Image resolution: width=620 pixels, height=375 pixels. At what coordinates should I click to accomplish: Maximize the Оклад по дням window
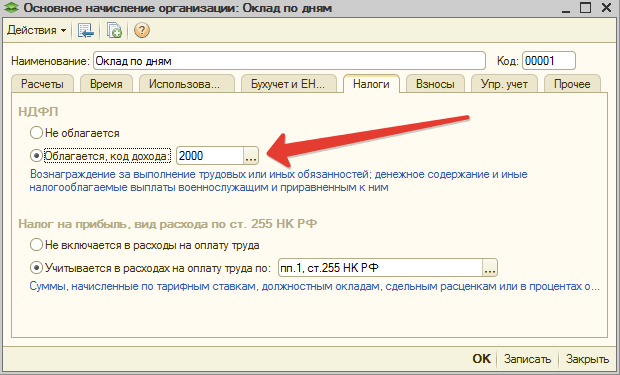click(x=585, y=8)
